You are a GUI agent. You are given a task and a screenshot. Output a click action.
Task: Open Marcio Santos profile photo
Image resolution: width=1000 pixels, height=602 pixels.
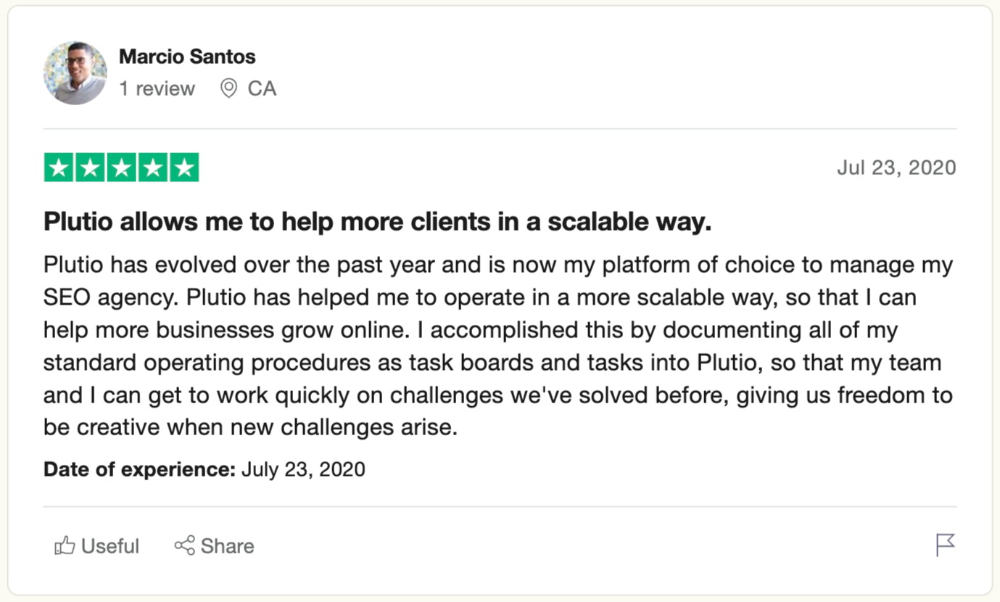coord(75,73)
